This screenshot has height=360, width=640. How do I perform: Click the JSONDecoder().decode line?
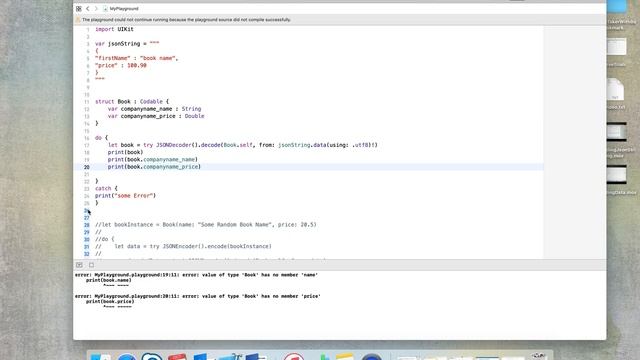click(242, 145)
